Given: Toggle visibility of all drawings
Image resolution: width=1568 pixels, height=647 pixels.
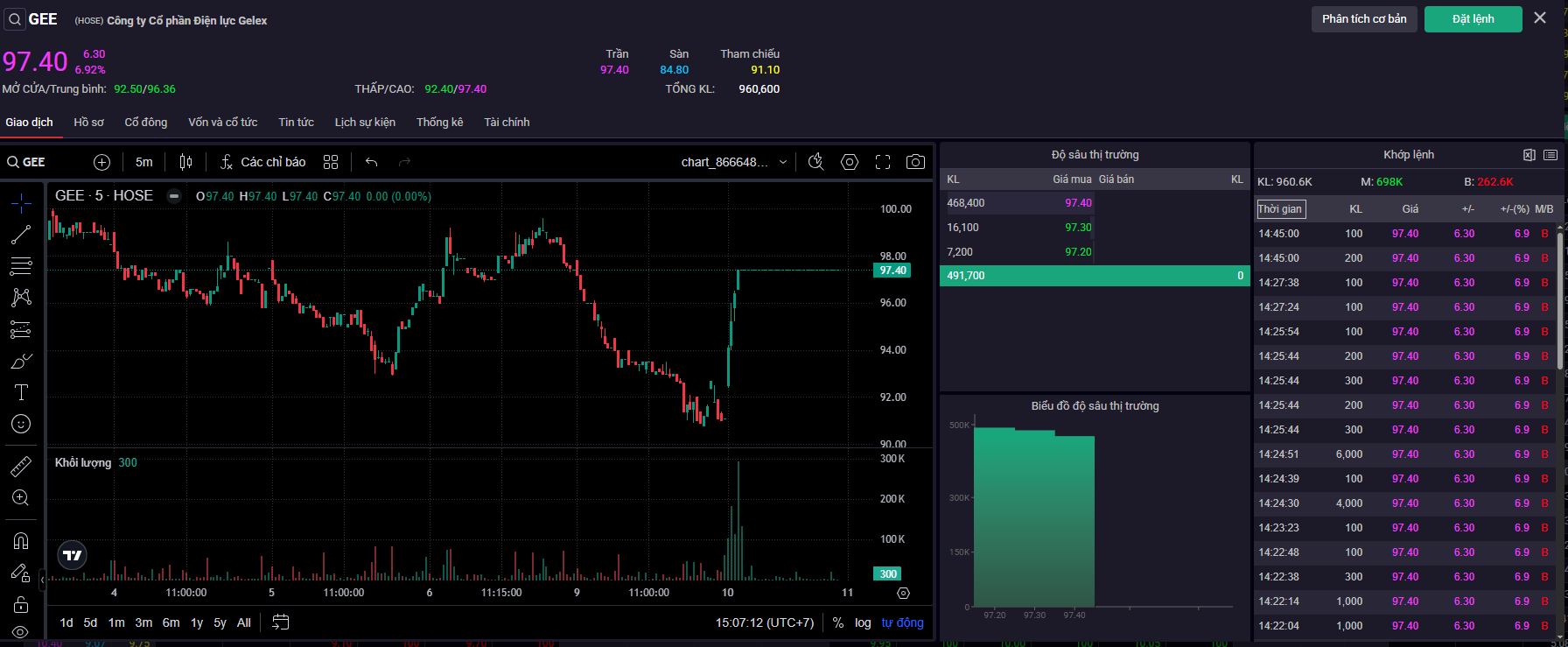Looking at the screenshot, I should pyautogui.click(x=21, y=632).
